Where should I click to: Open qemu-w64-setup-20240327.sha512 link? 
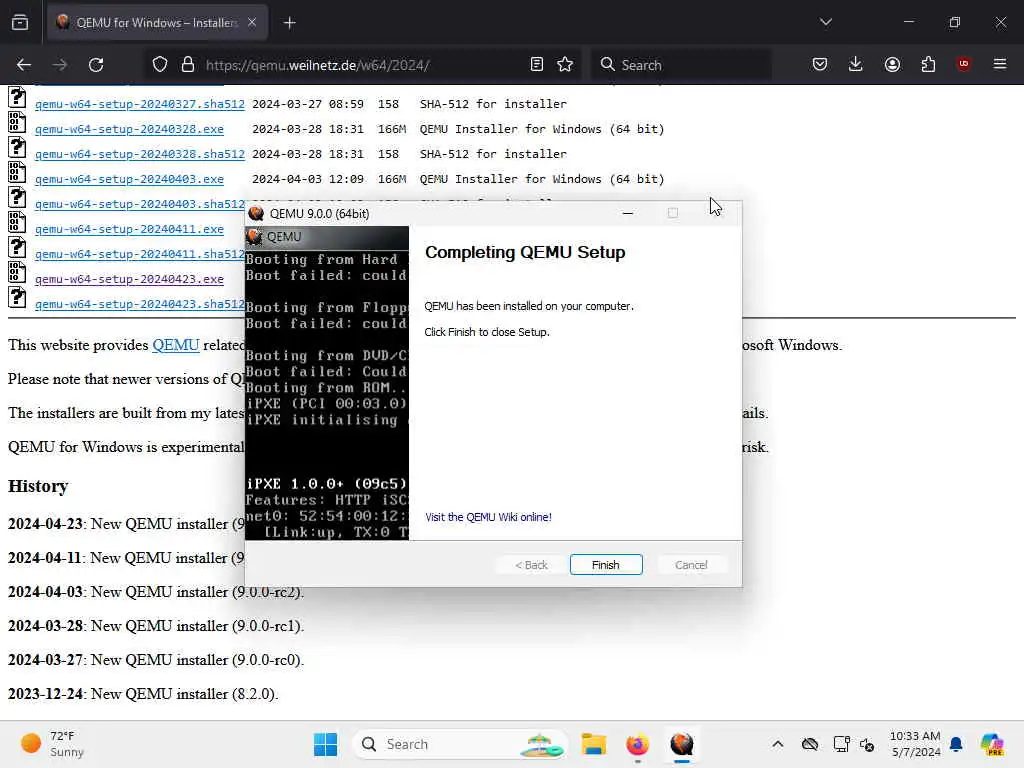click(x=140, y=104)
